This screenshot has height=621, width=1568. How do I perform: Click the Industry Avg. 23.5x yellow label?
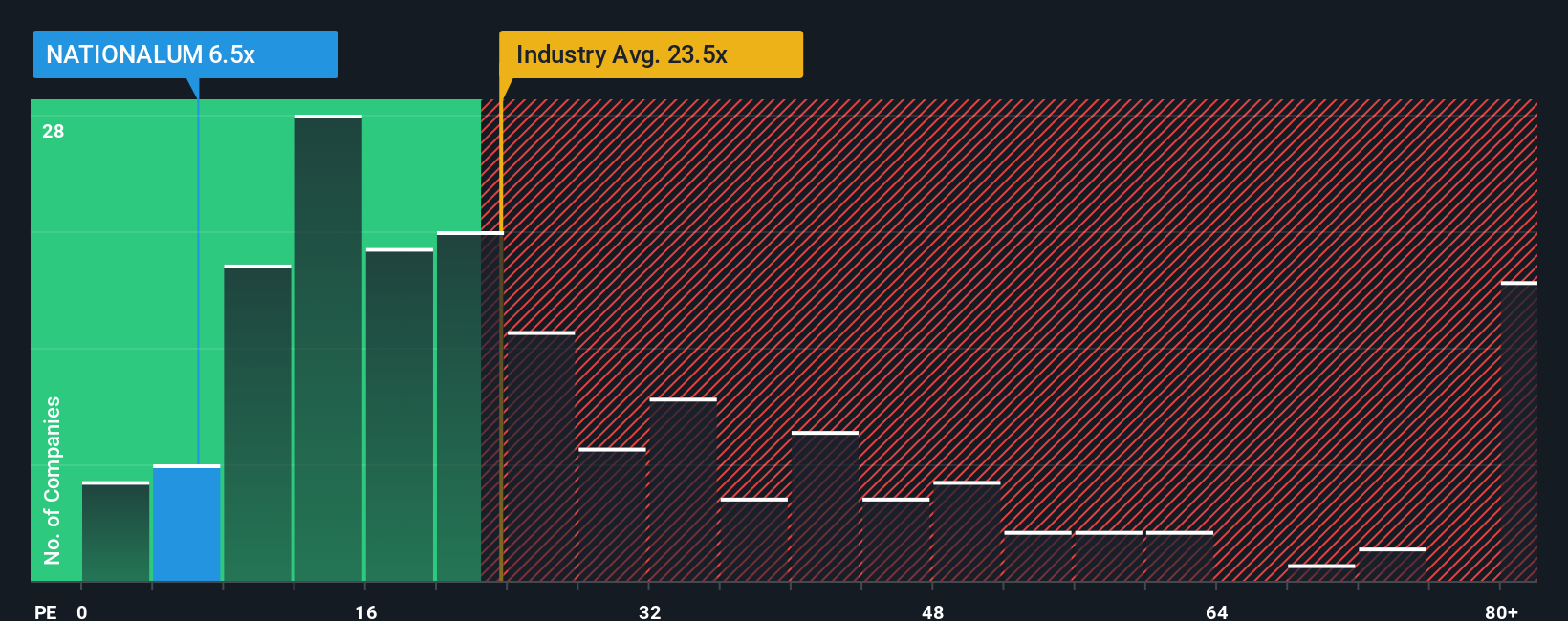coord(651,54)
